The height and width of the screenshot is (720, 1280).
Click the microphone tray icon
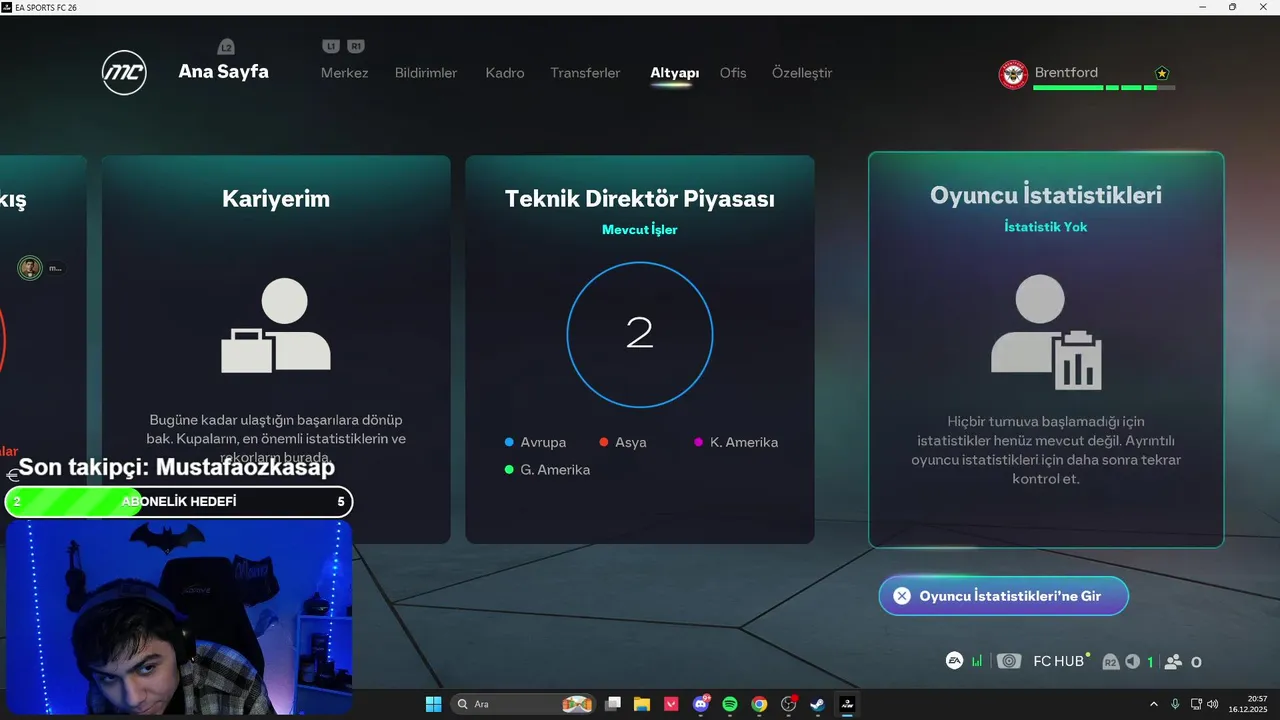(1175, 704)
